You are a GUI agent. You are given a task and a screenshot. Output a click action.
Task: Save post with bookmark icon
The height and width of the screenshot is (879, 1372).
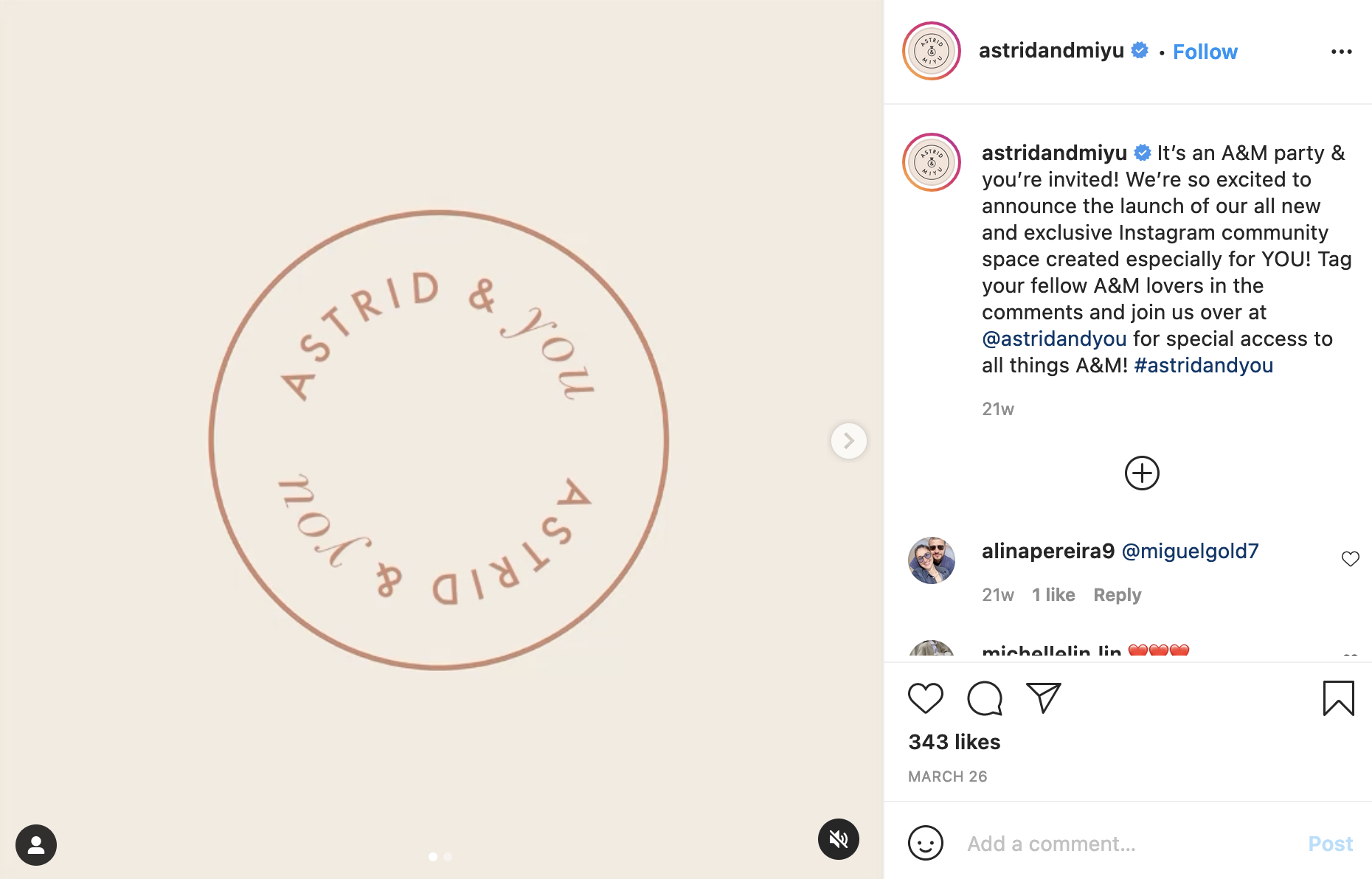pyautogui.click(x=1338, y=698)
